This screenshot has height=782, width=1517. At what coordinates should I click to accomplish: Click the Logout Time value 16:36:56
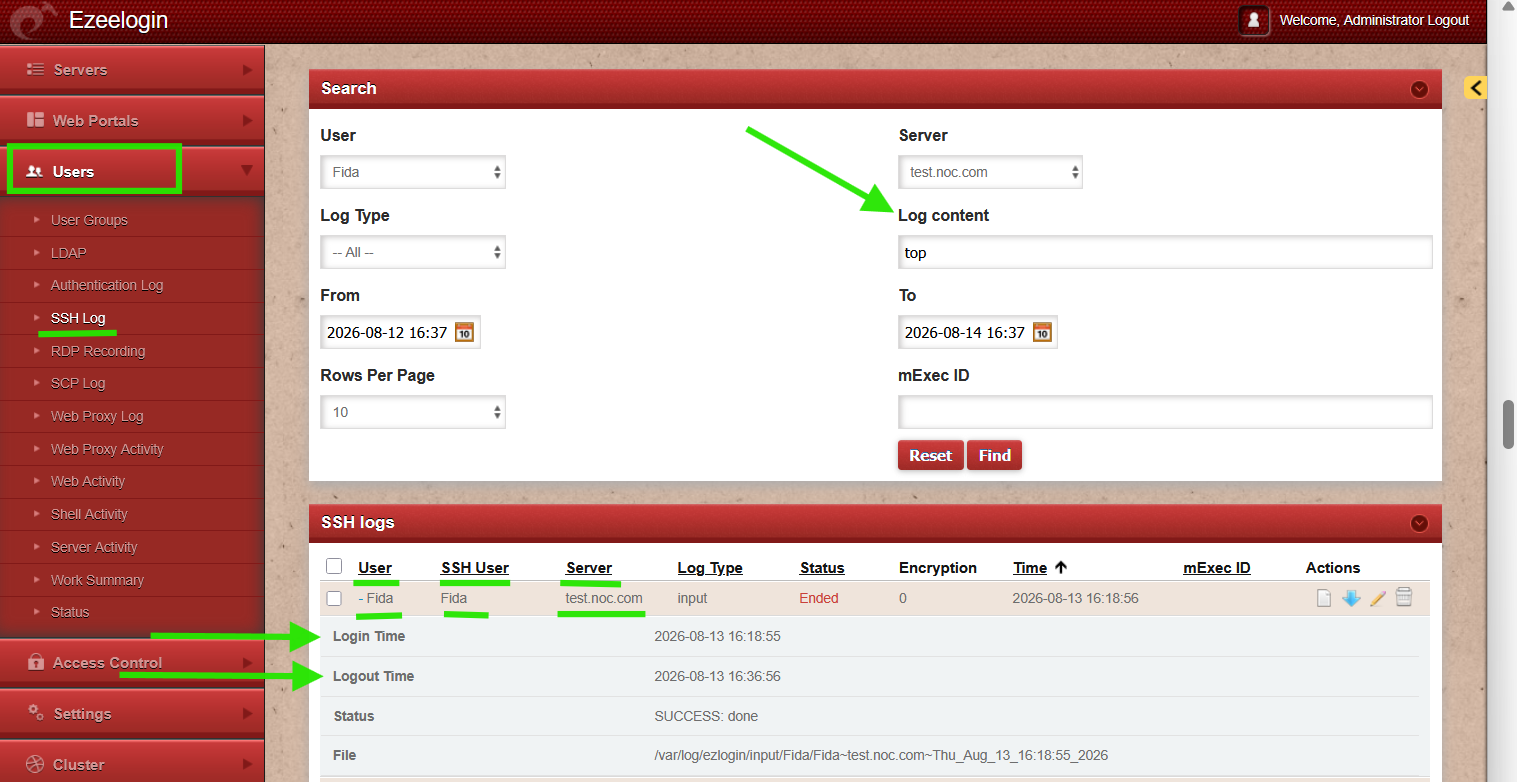pos(717,676)
